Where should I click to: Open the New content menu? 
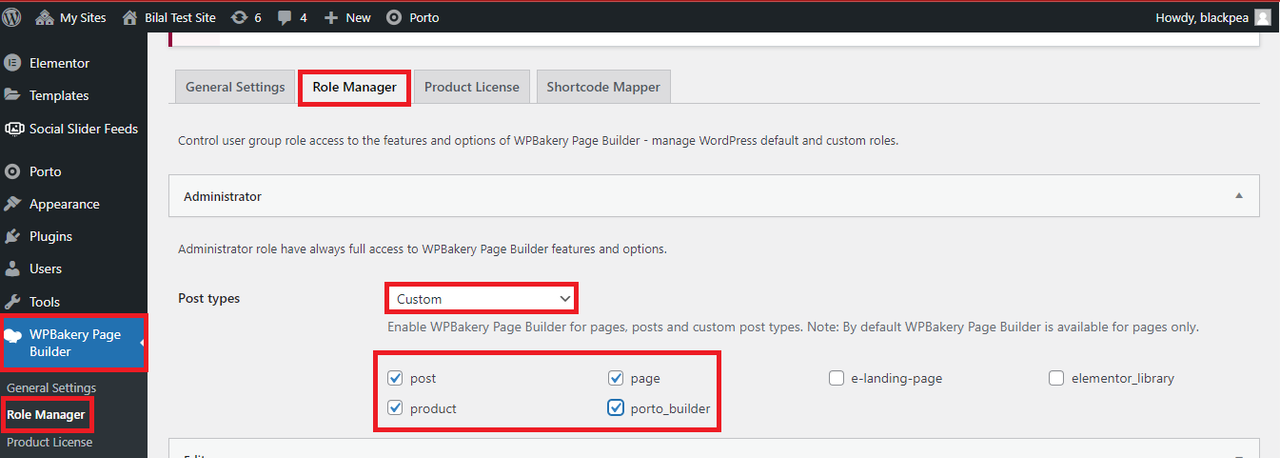pyautogui.click(x=348, y=17)
